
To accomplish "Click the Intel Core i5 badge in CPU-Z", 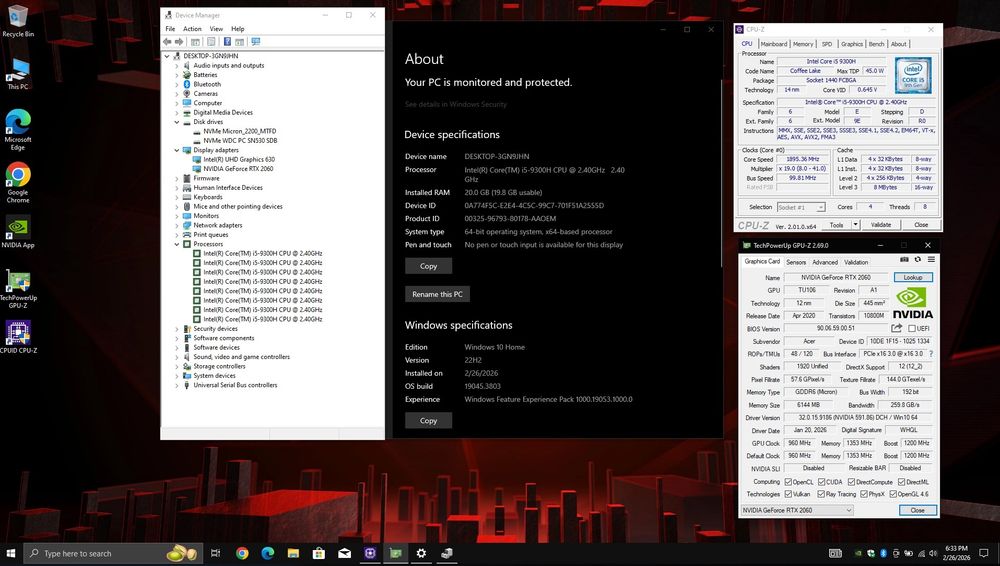I will (913, 75).
